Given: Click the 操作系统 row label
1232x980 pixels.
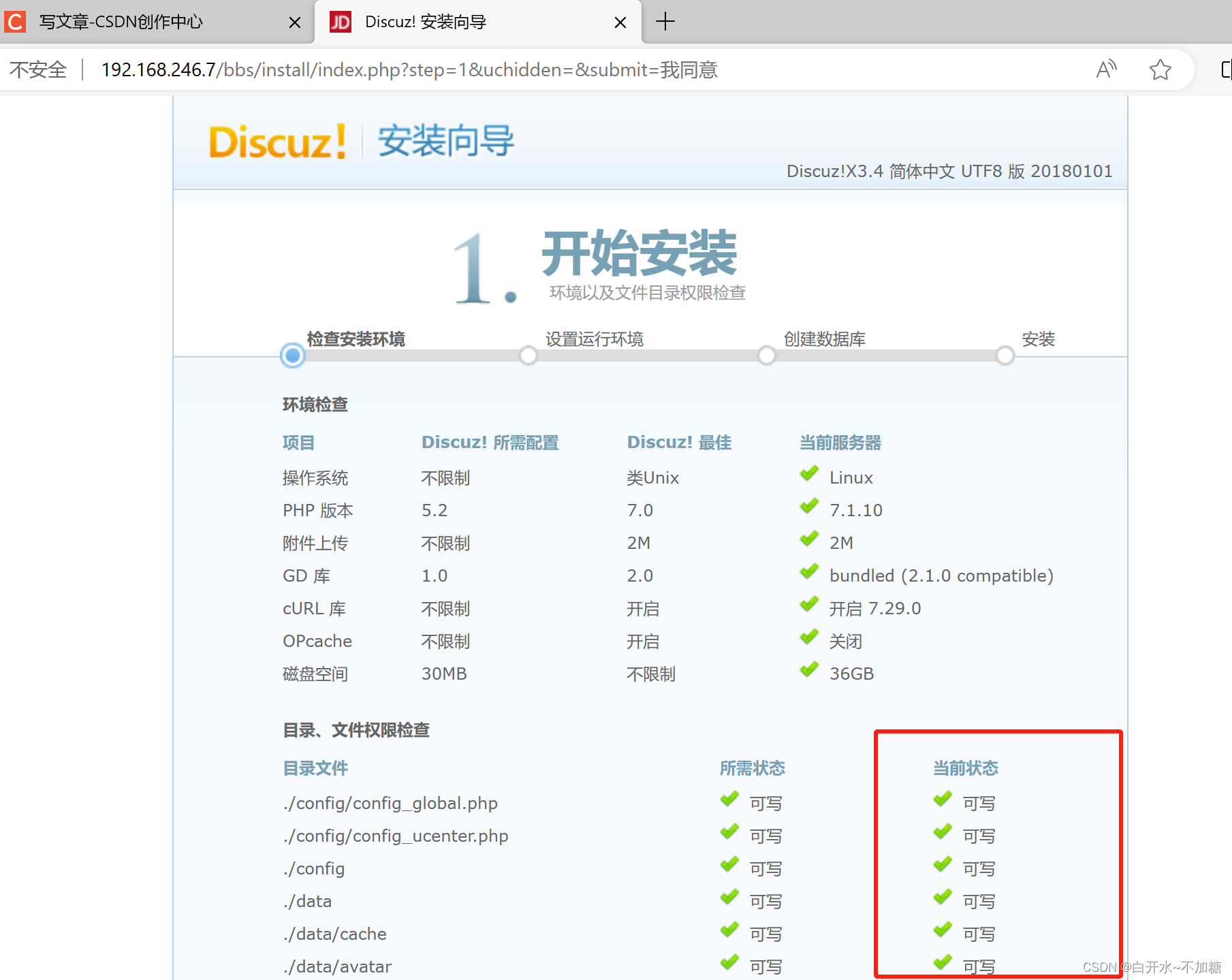Looking at the screenshot, I should [x=315, y=478].
